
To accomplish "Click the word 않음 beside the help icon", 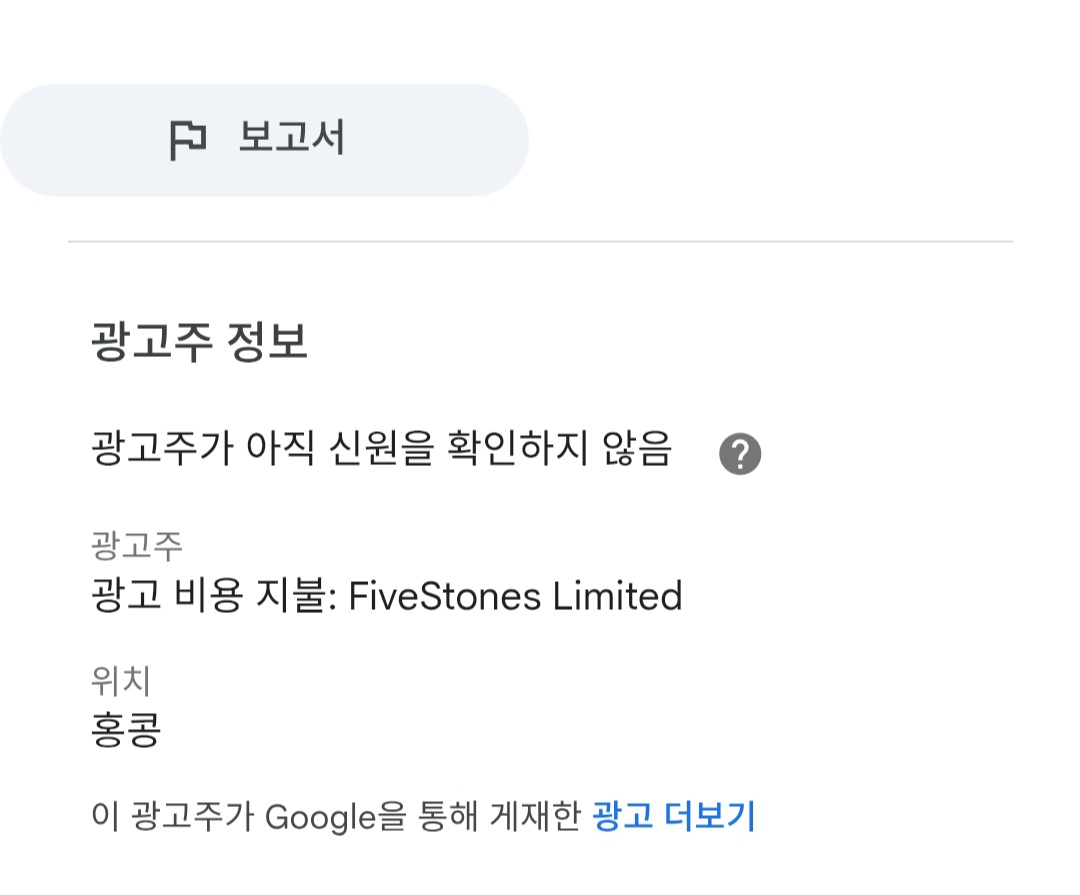I will click(638, 451).
